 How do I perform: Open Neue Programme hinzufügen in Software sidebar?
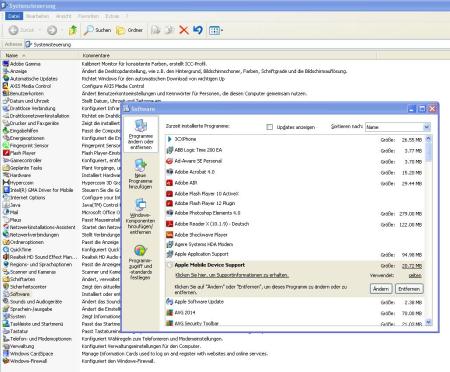(x=140, y=174)
